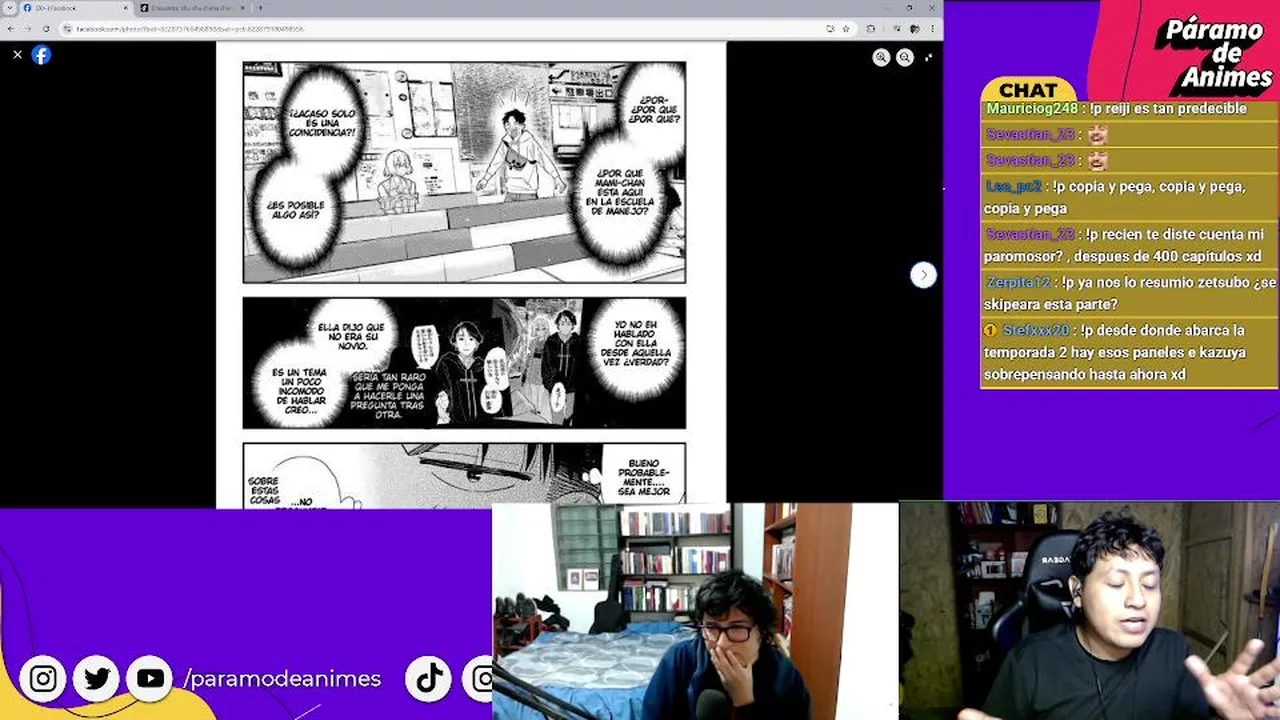Click username Zerpita12 in chat

(1018, 282)
